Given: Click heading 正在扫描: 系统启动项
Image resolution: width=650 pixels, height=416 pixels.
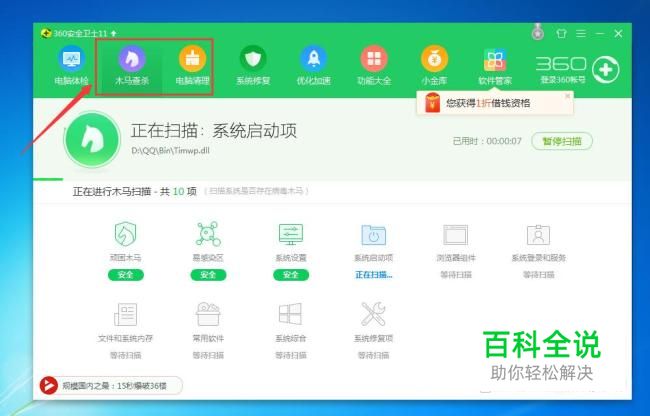Looking at the screenshot, I should 214,131.
